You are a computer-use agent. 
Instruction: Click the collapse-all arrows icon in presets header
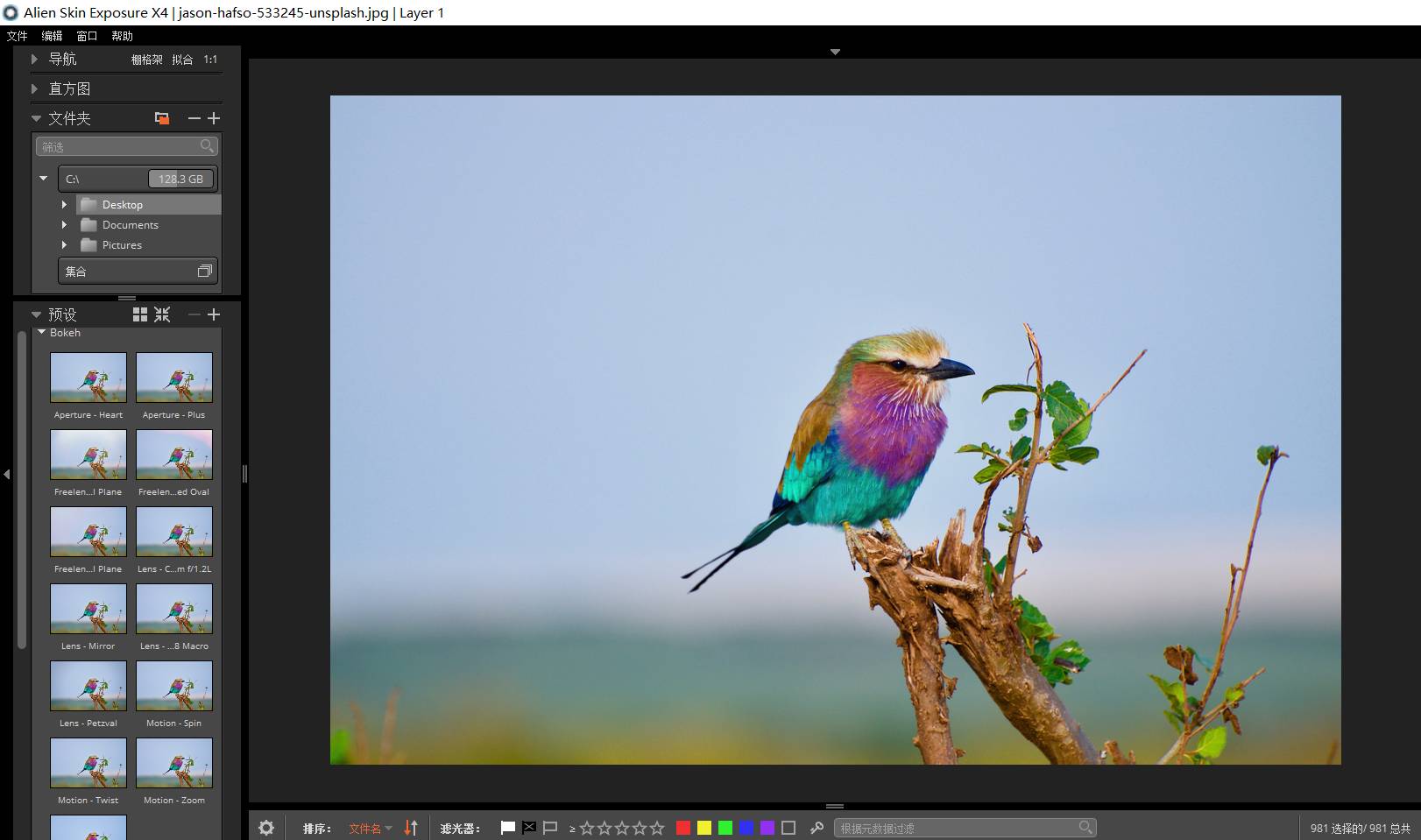162,314
